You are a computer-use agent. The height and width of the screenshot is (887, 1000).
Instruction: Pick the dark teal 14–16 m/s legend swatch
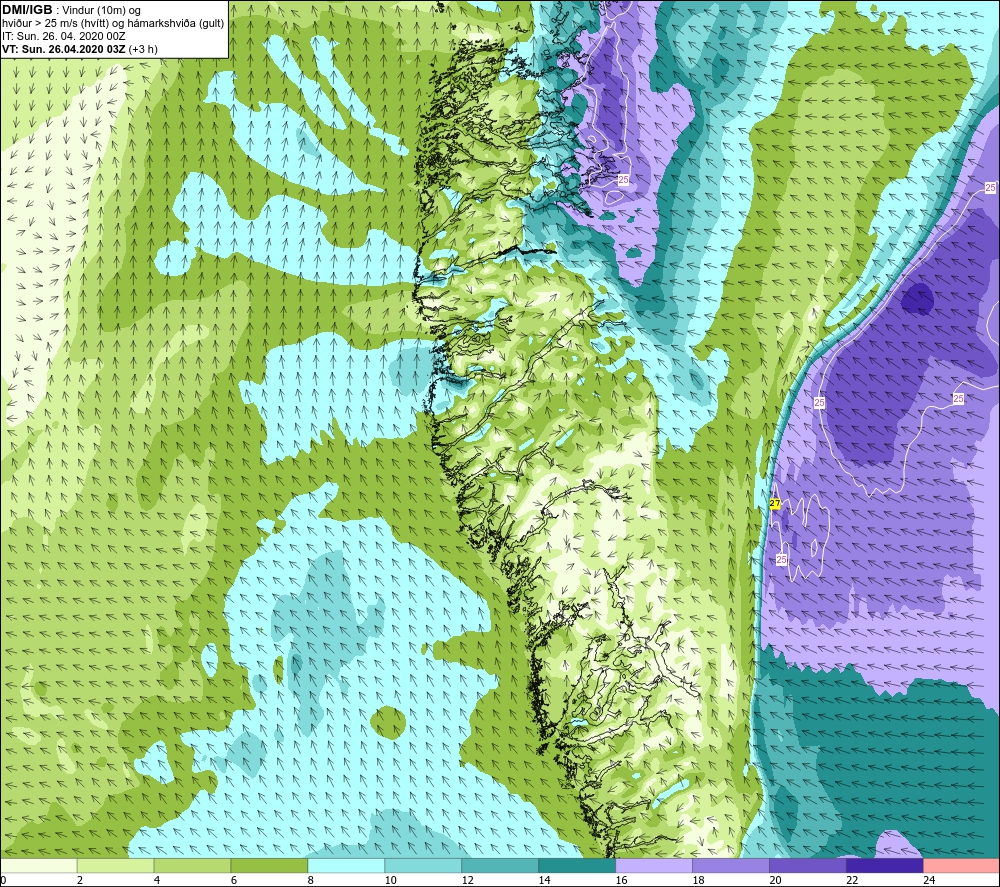tap(577, 866)
